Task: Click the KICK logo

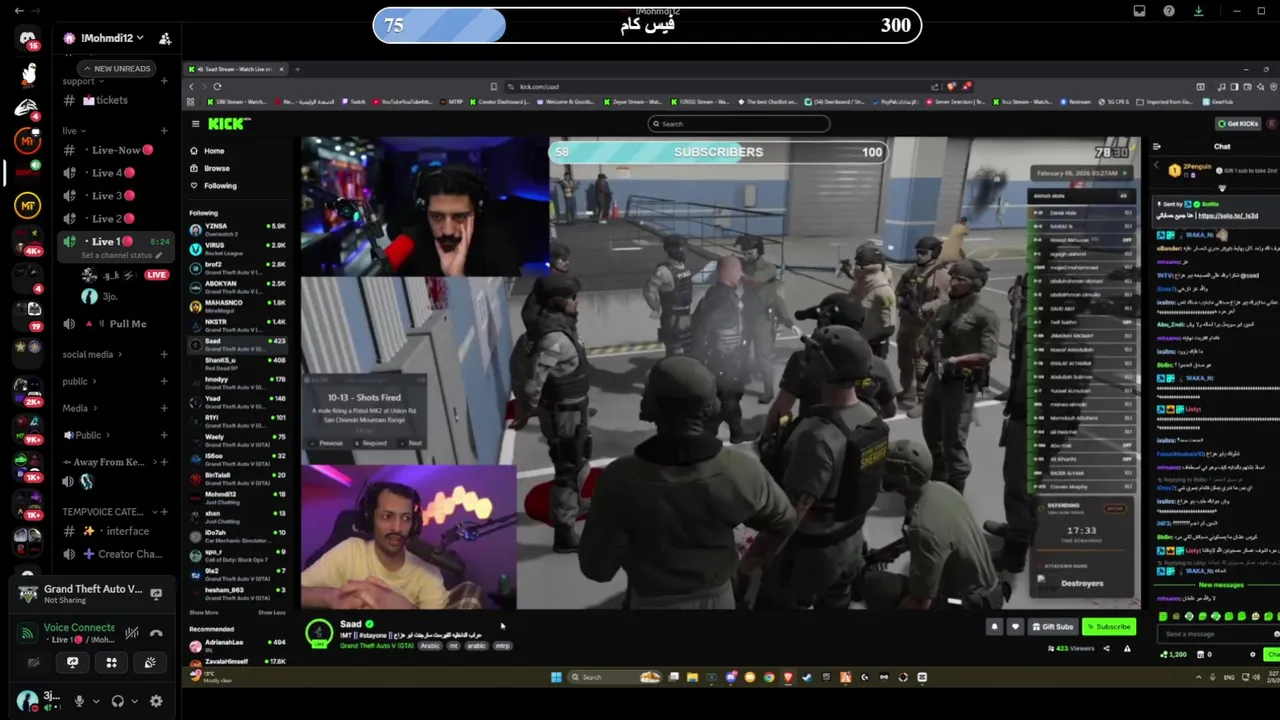Action: coord(229,124)
